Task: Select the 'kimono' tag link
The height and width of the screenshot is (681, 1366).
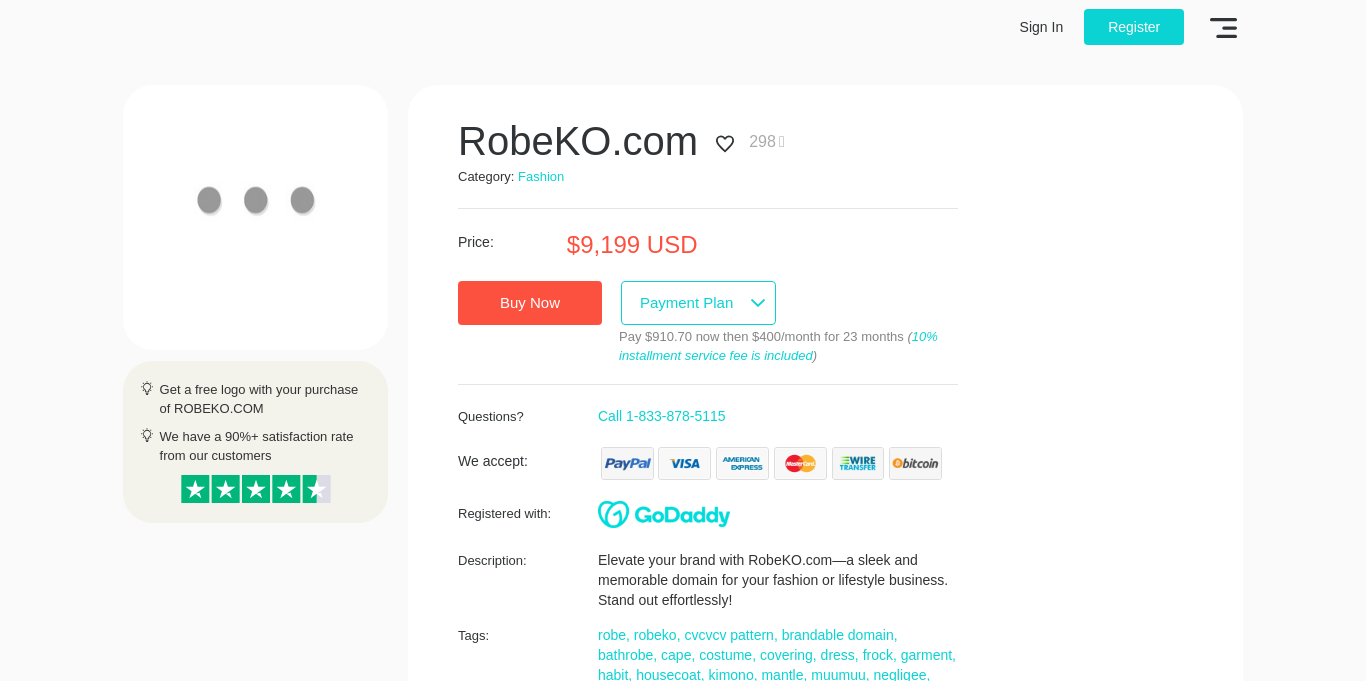Action: (x=730, y=675)
